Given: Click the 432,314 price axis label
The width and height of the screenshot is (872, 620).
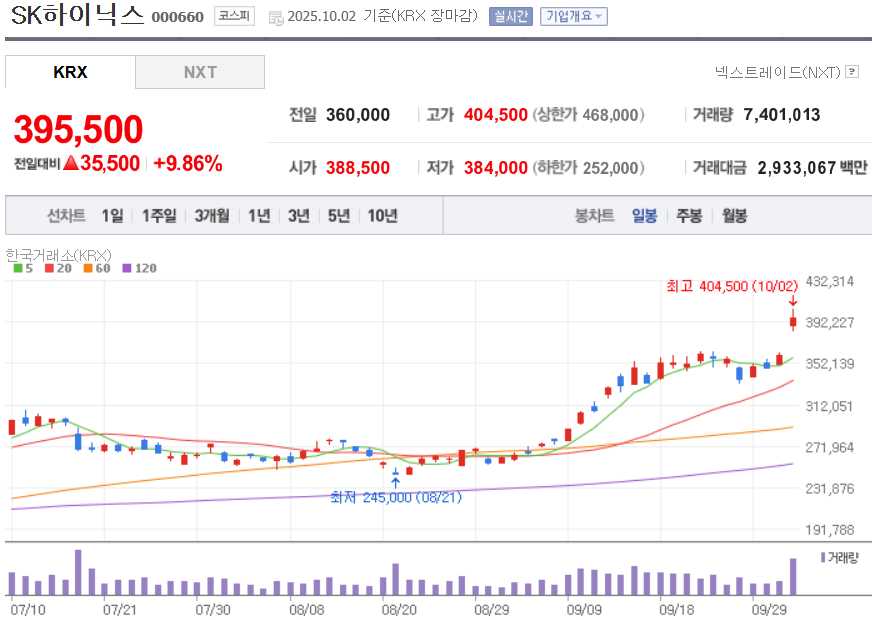Looking at the screenshot, I should pyautogui.click(x=830, y=281).
